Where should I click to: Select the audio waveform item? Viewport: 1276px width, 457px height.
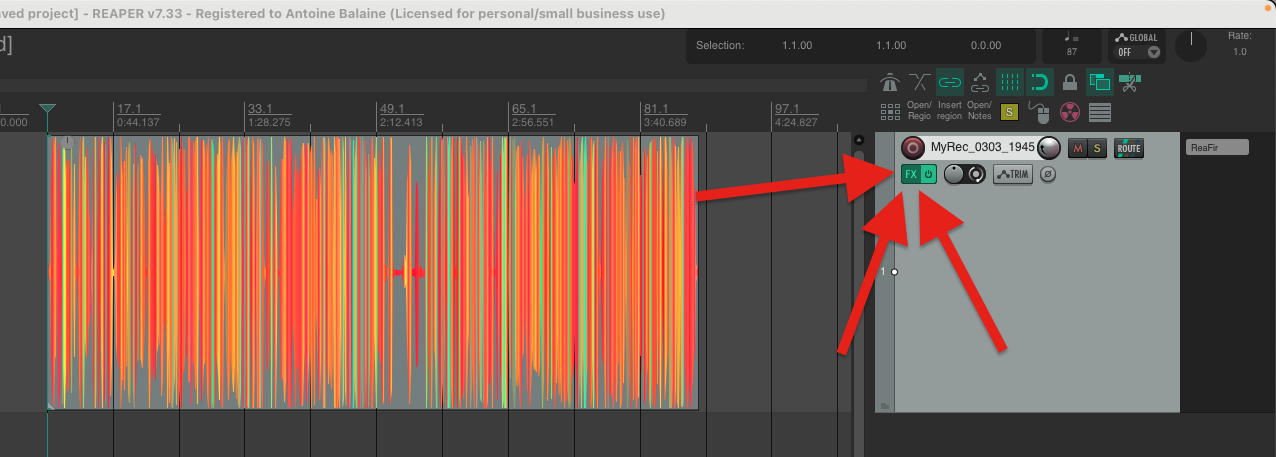tap(372, 272)
